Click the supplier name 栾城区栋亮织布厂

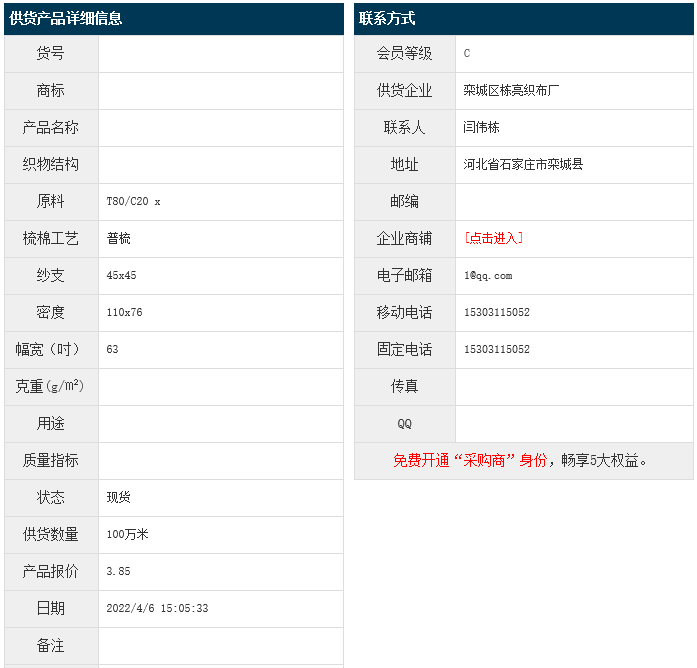pos(511,90)
